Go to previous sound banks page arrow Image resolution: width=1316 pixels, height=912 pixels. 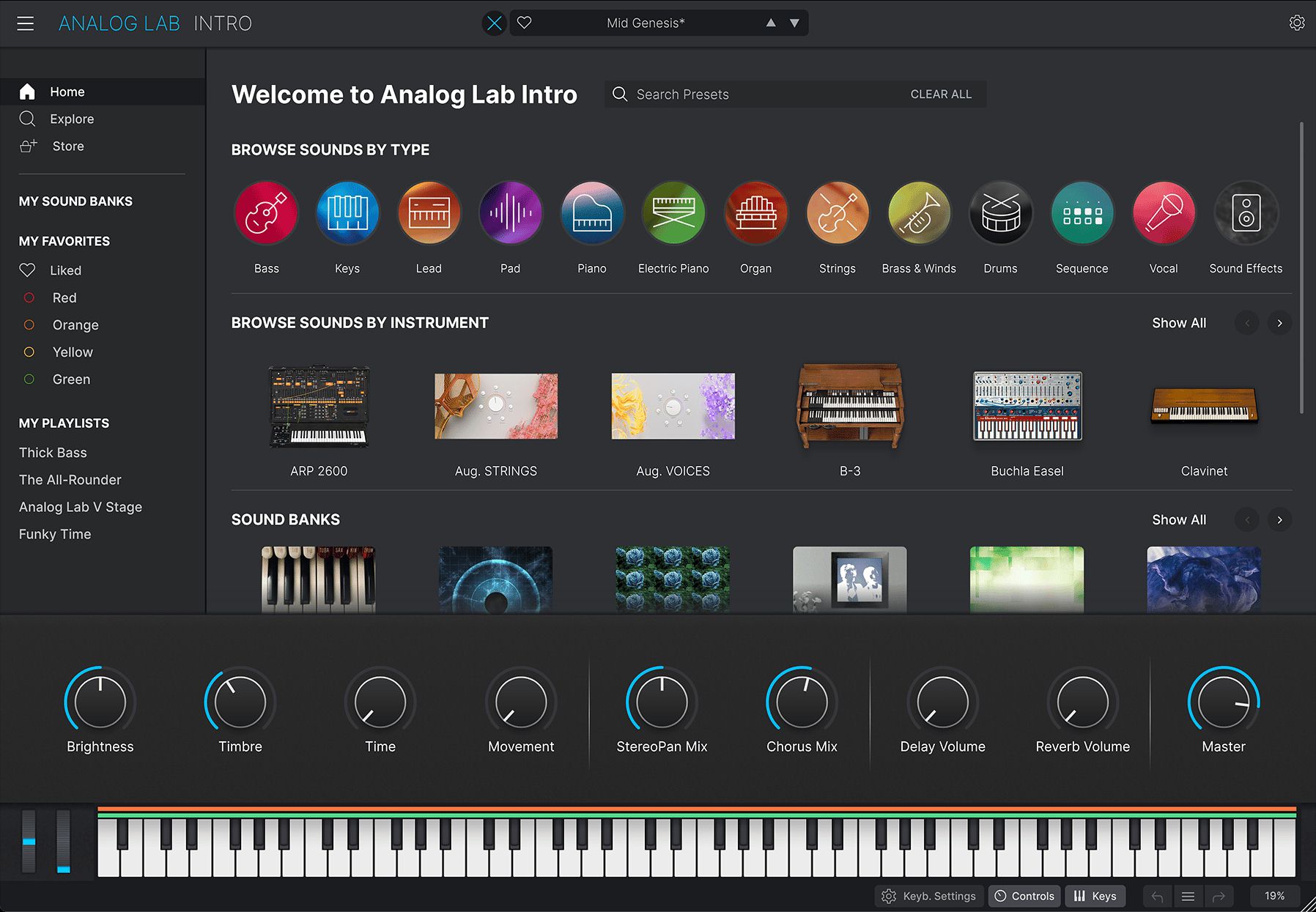coord(1247,519)
